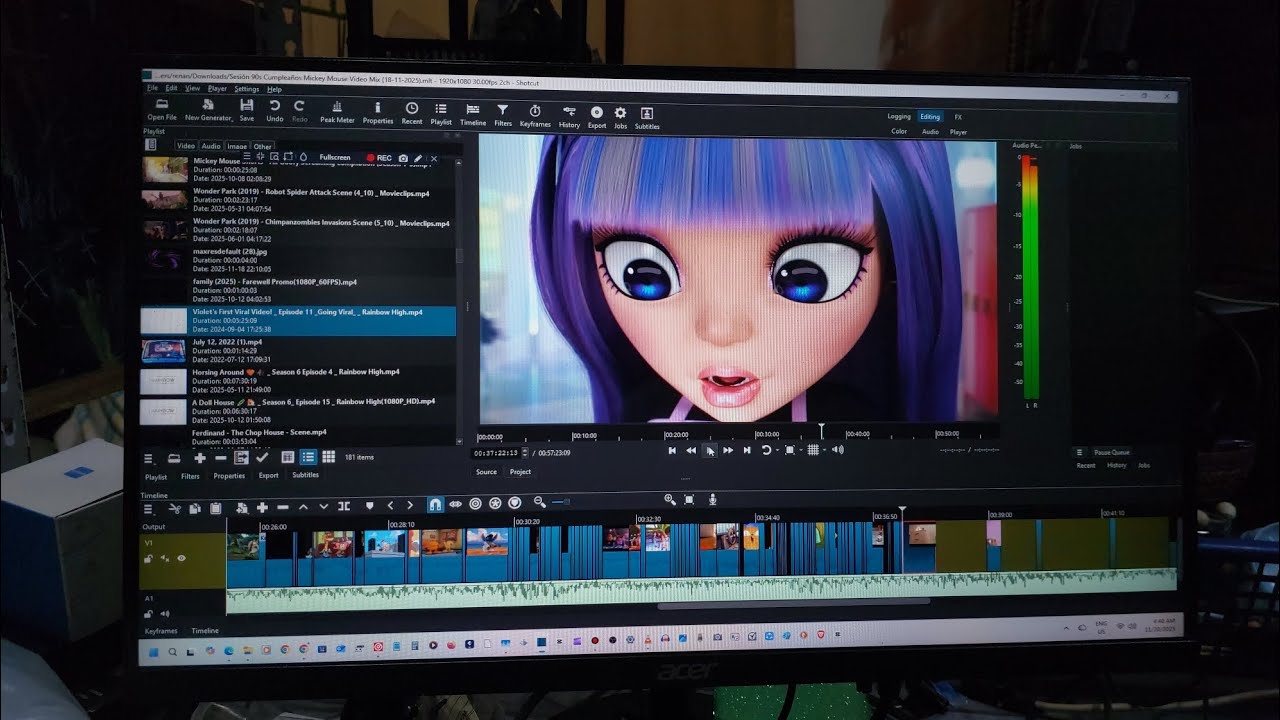Switch to the Project player tab
This screenshot has height=720, width=1280.
point(520,472)
